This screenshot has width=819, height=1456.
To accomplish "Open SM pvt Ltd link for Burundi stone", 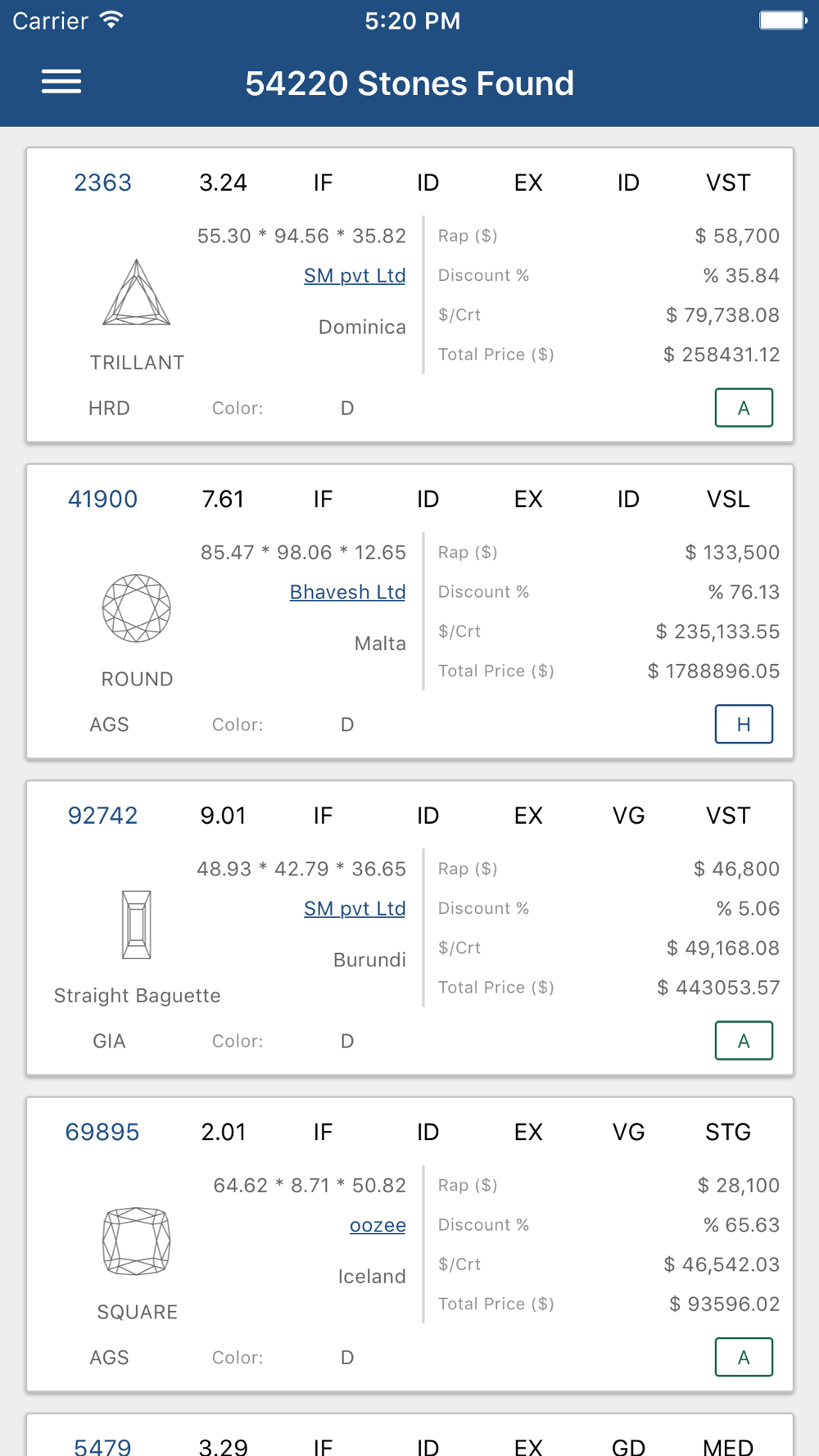I will tap(355, 909).
